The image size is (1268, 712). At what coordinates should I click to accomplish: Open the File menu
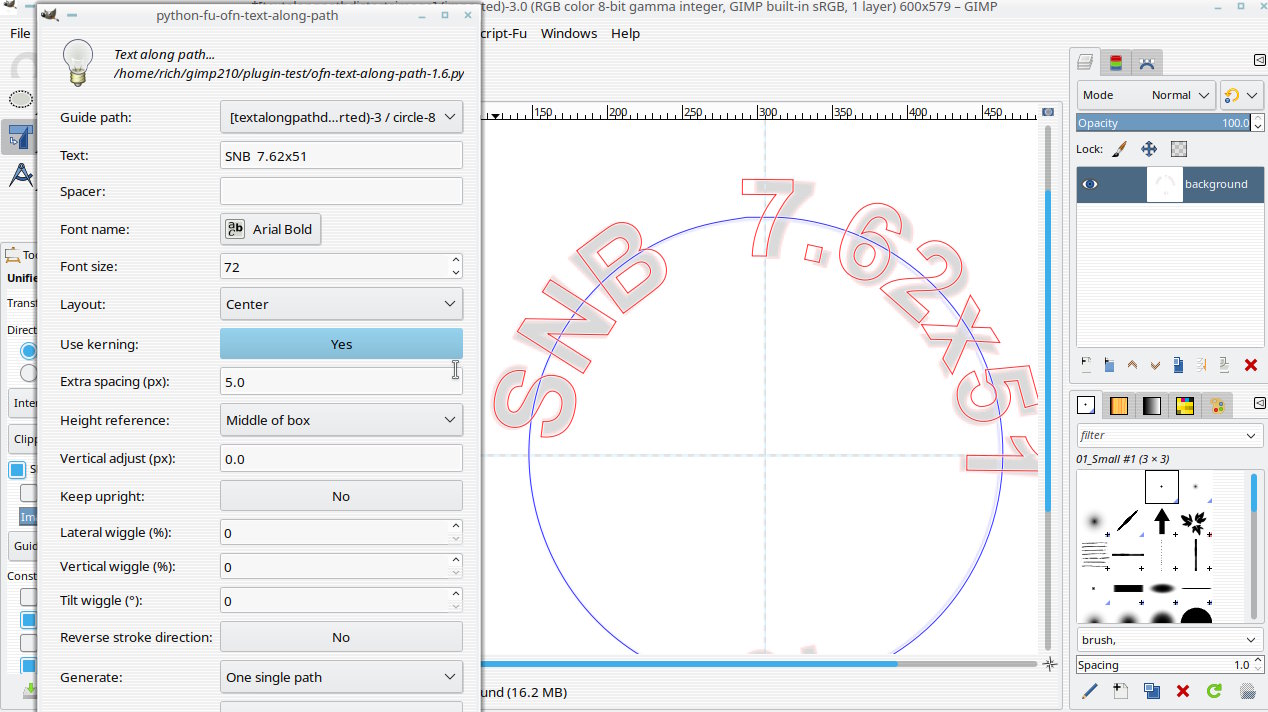[x=20, y=33]
